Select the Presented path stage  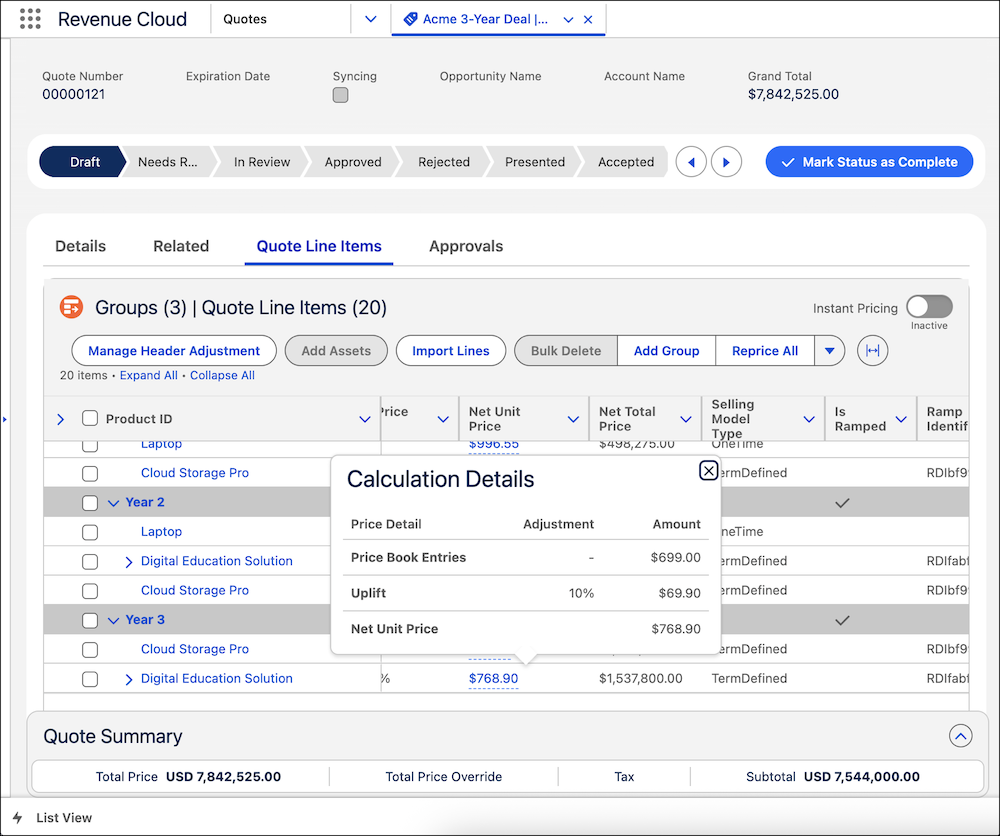tap(534, 162)
